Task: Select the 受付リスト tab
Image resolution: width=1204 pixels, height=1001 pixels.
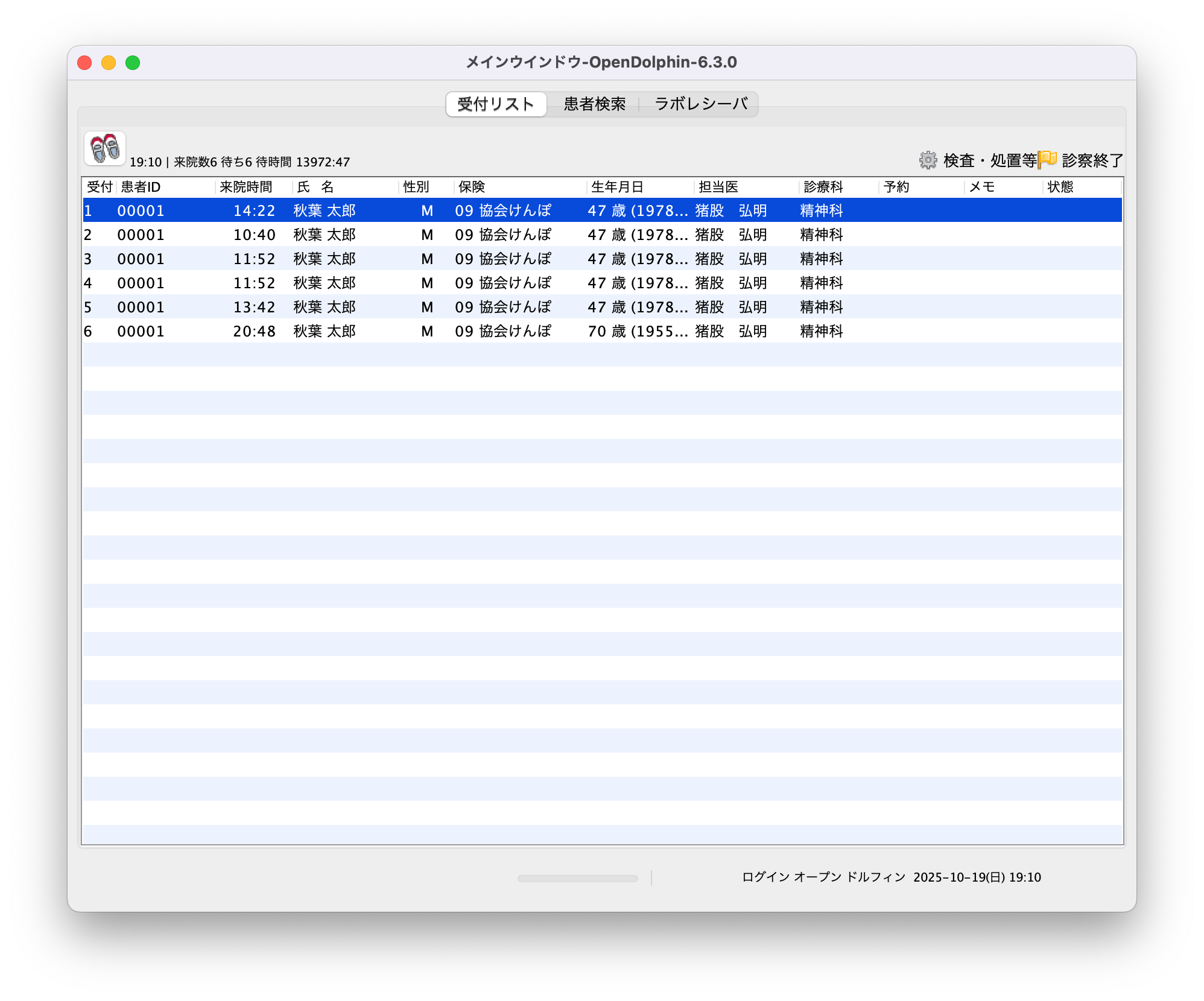Action: click(x=496, y=104)
